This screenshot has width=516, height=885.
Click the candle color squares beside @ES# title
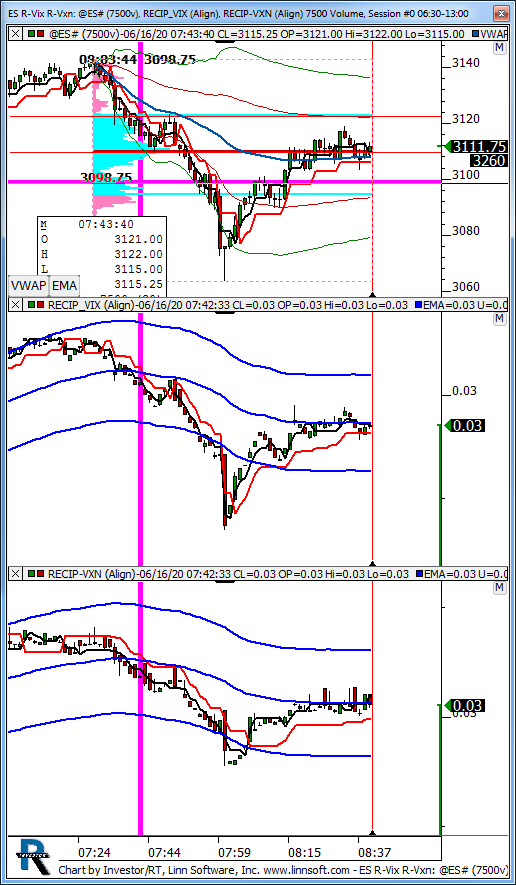(36, 34)
